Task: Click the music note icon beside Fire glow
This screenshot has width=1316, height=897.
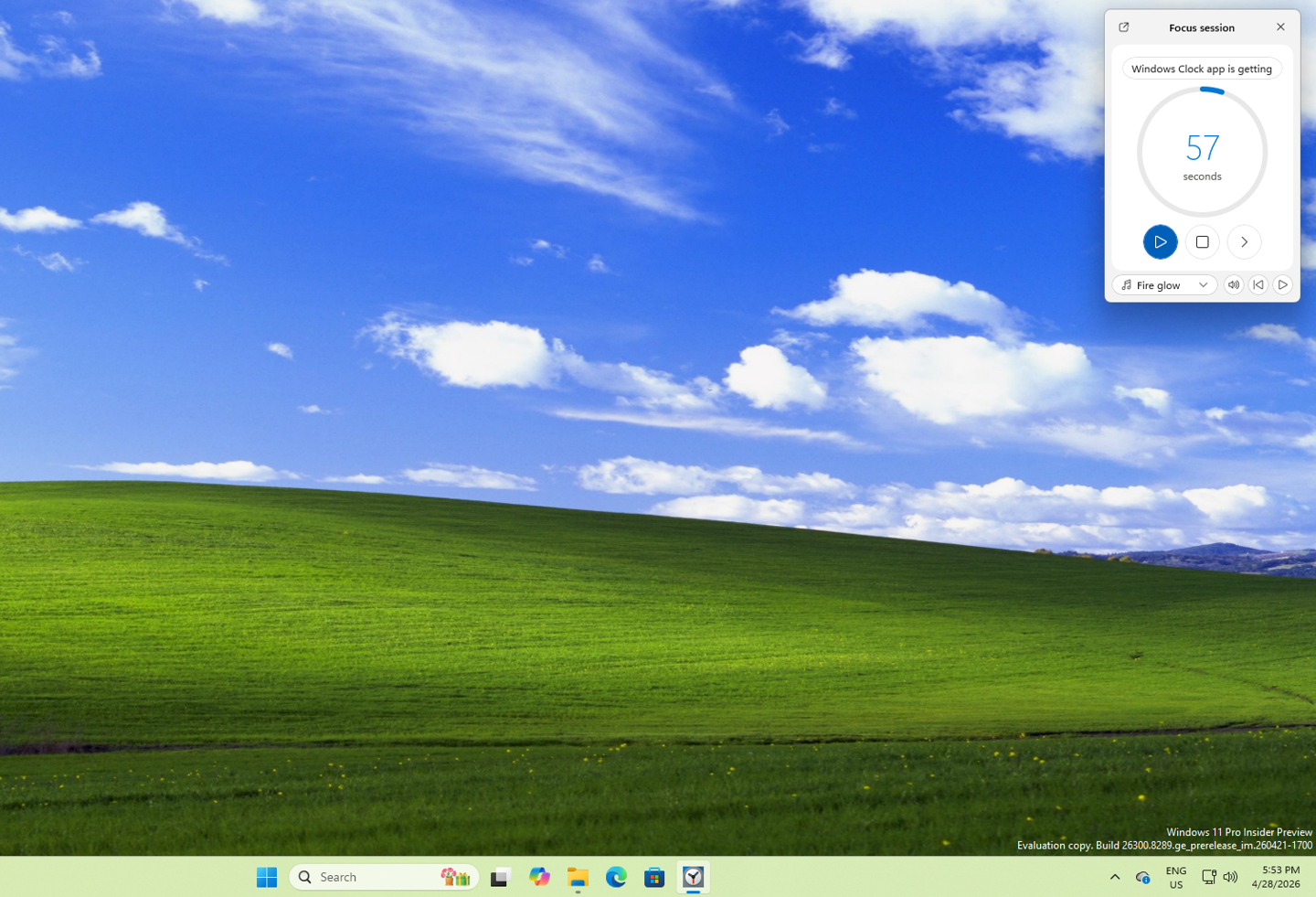Action: point(1127,284)
